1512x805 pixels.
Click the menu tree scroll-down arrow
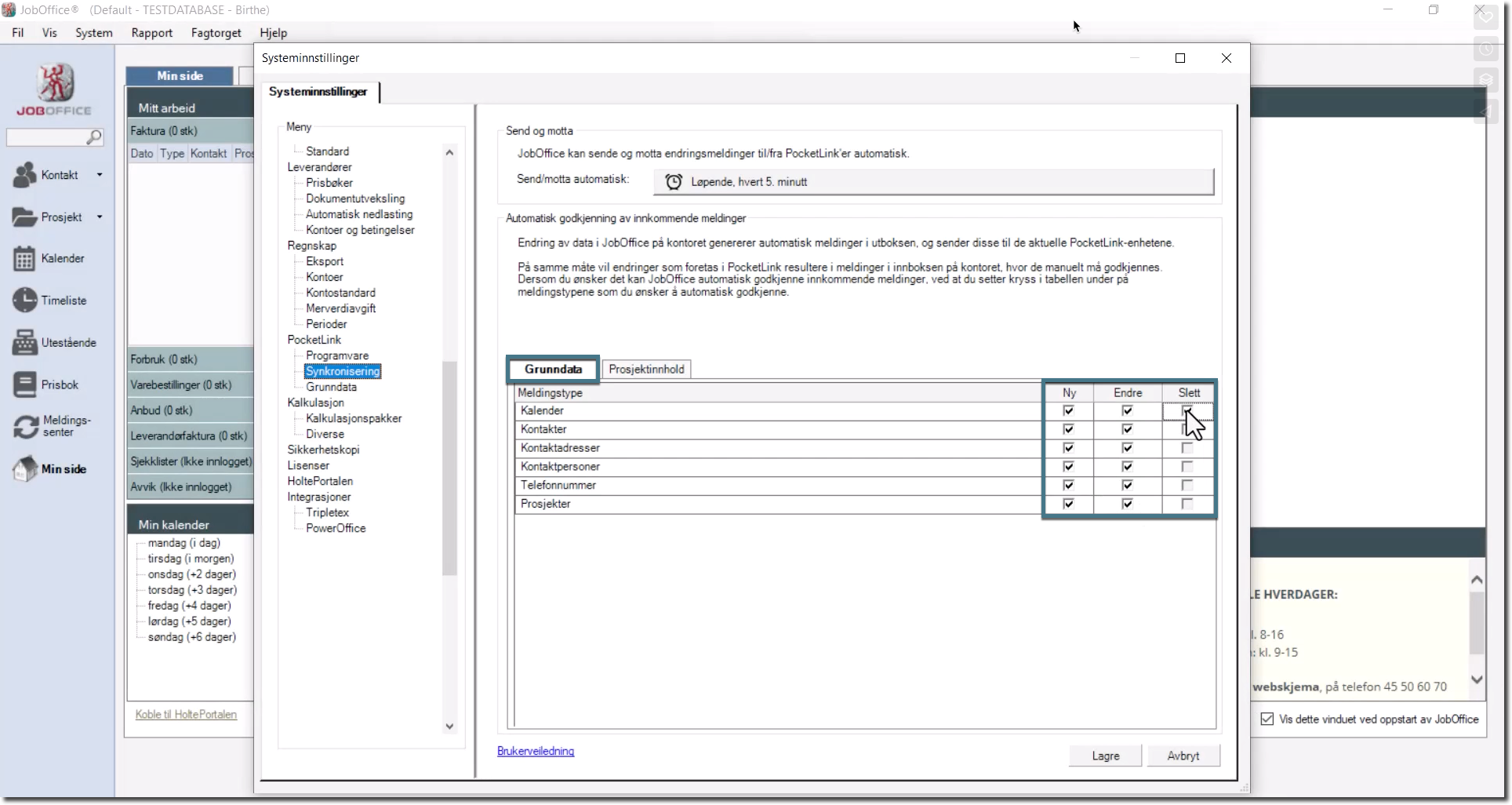point(449,727)
